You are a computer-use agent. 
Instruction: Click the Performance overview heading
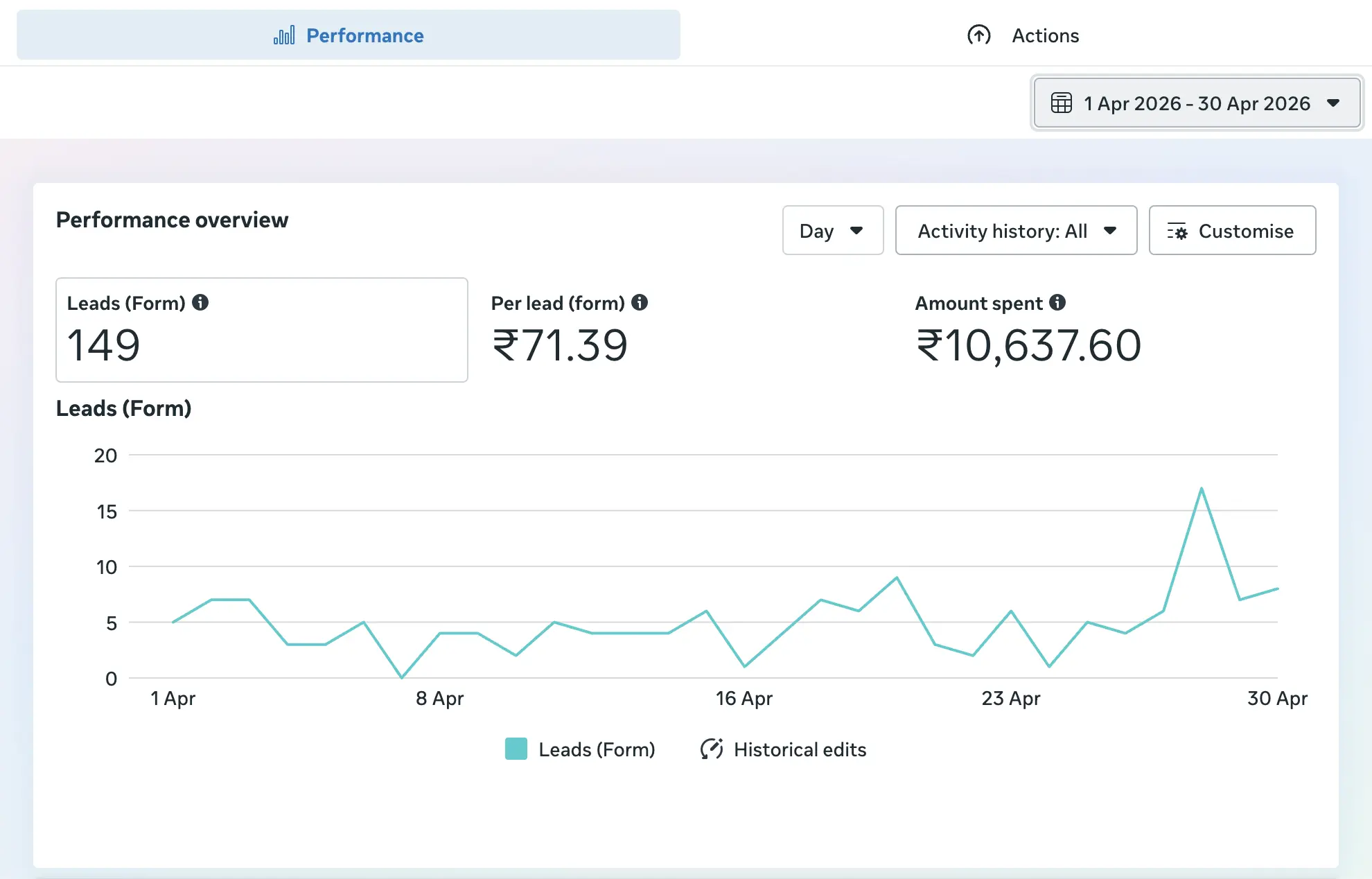point(172,220)
